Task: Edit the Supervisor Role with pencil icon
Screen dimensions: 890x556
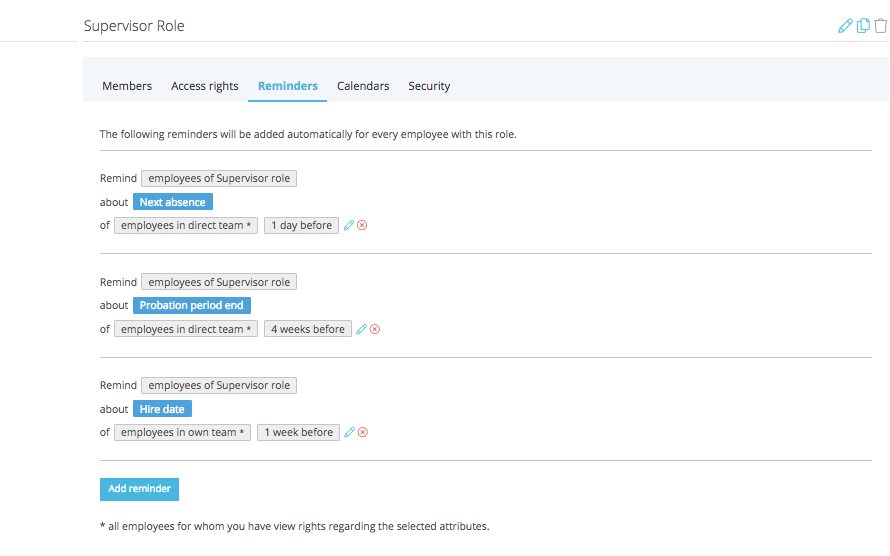Action: point(845,26)
